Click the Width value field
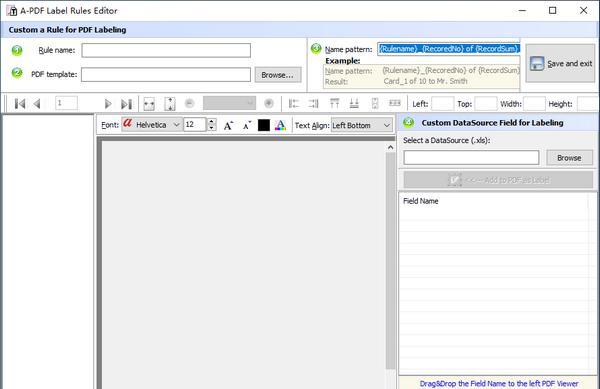This screenshot has height=389, width=600. click(x=534, y=104)
